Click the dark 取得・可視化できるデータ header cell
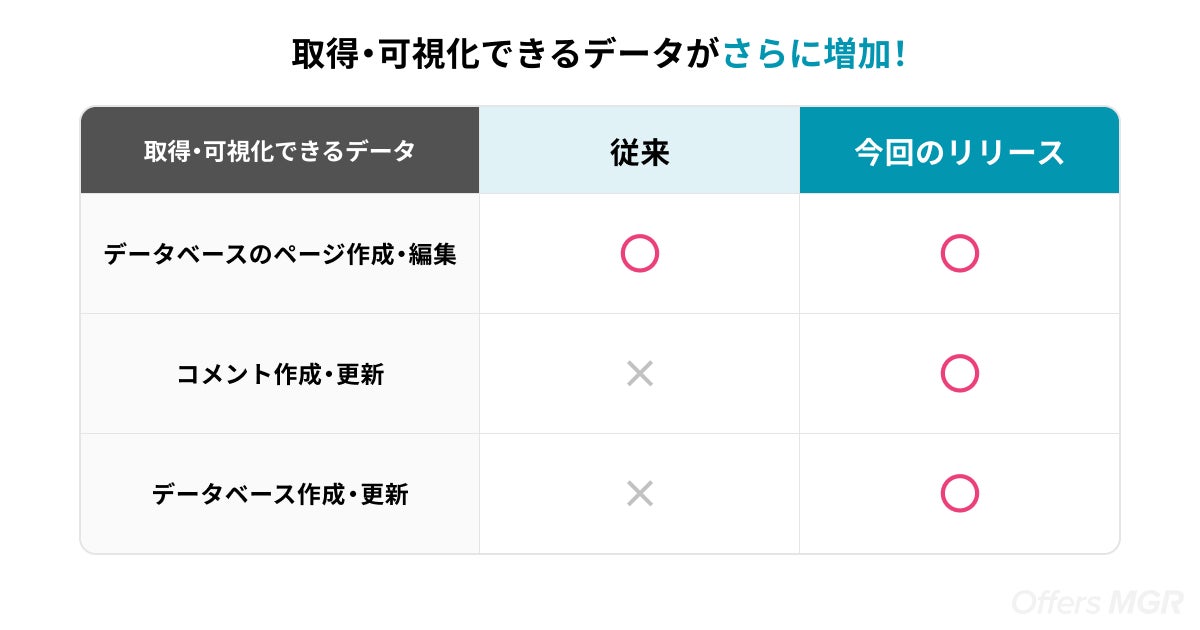 [279, 151]
